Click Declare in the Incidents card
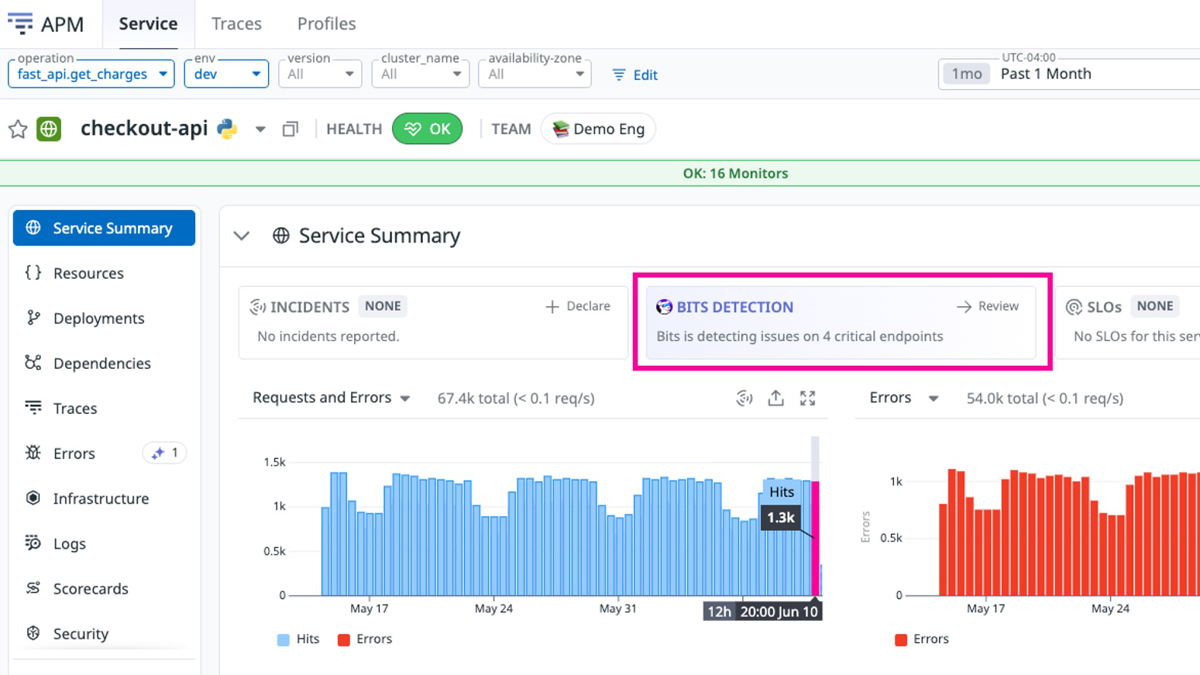Image resolution: width=1200 pixels, height=675 pixels. pyautogui.click(x=578, y=306)
